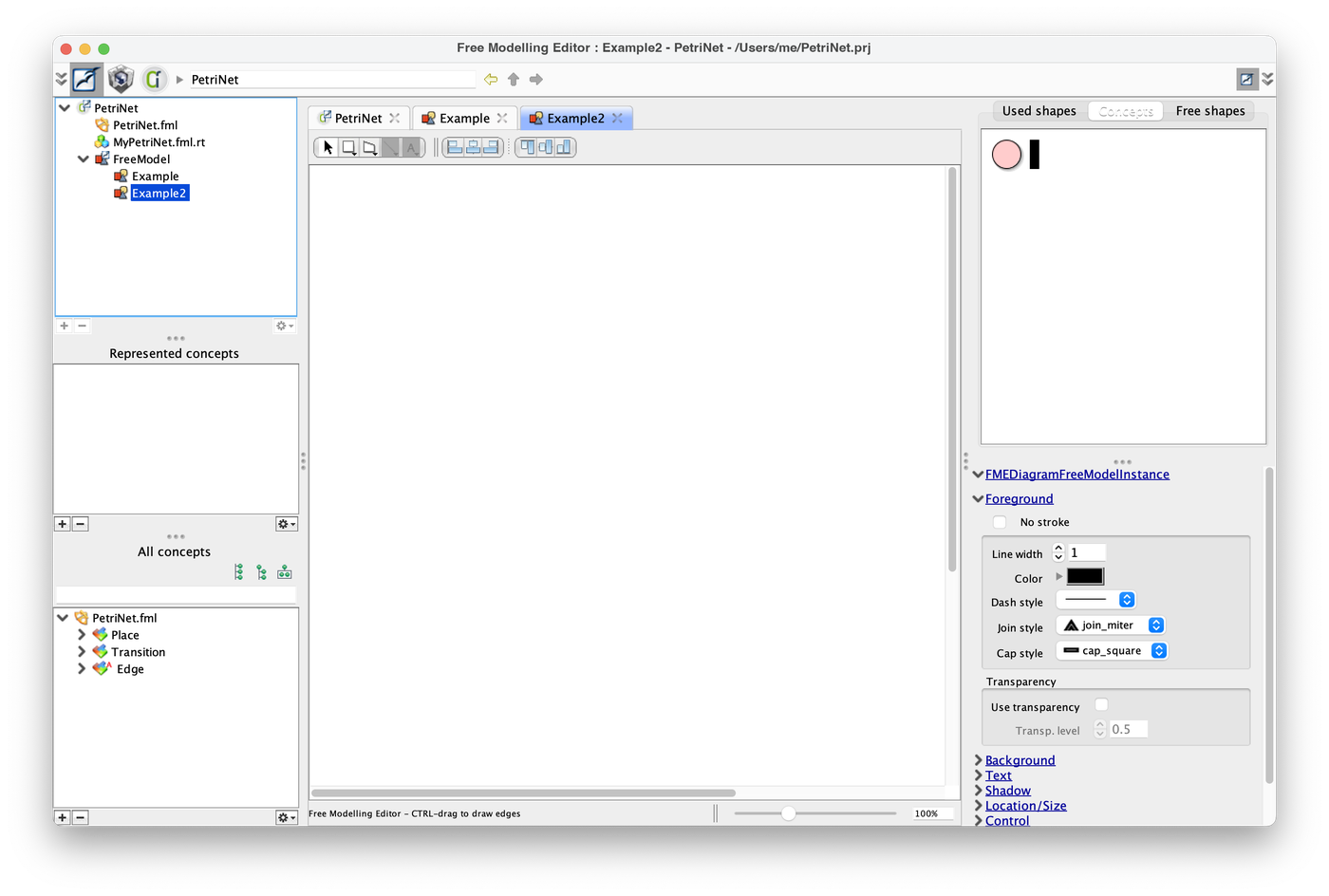Navigate up with the gray up arrow
Screen dimensions: 1329x896
514,80
